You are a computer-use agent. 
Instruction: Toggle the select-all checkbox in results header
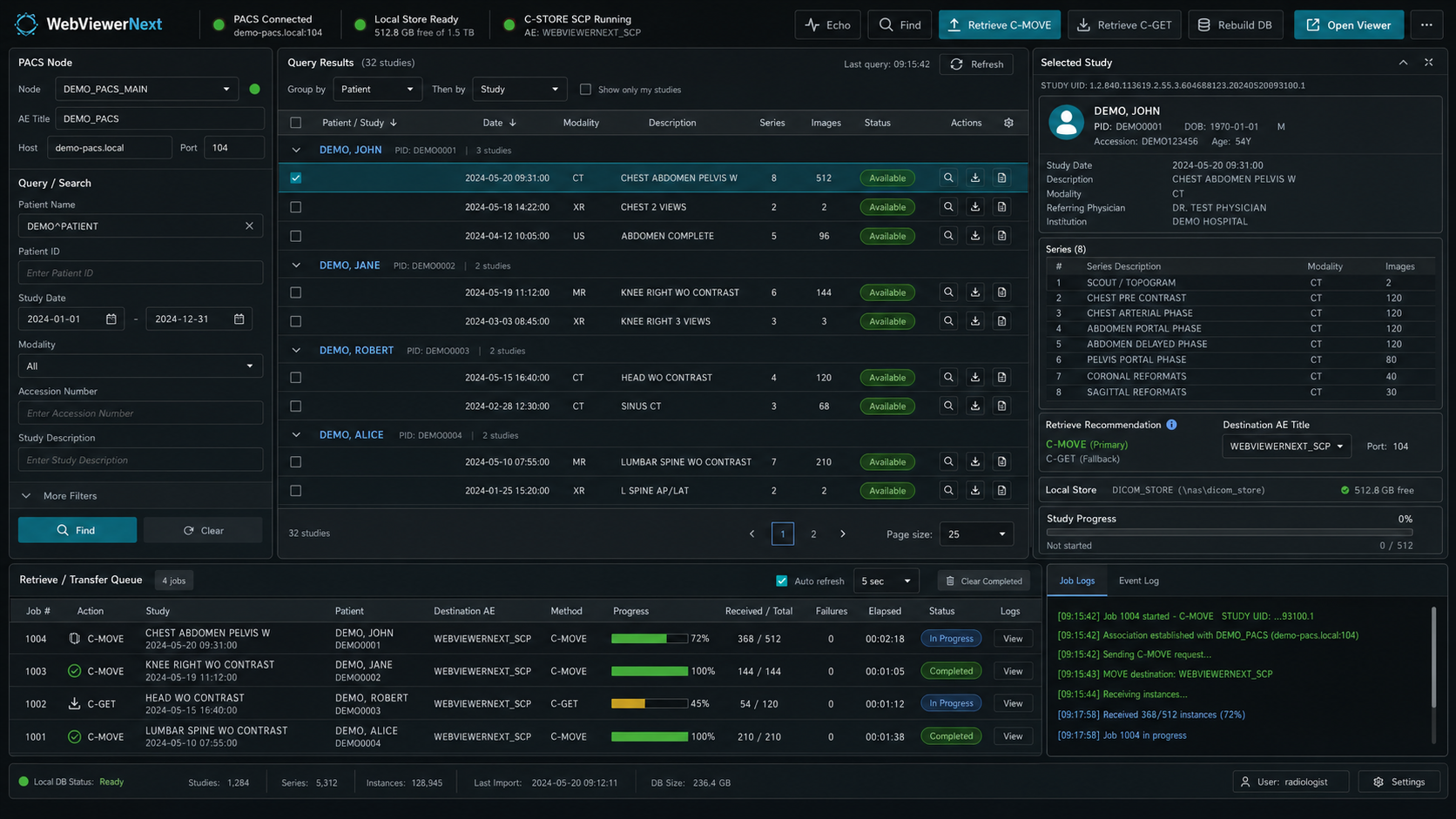pyautogui.click(x=296, y=123)
